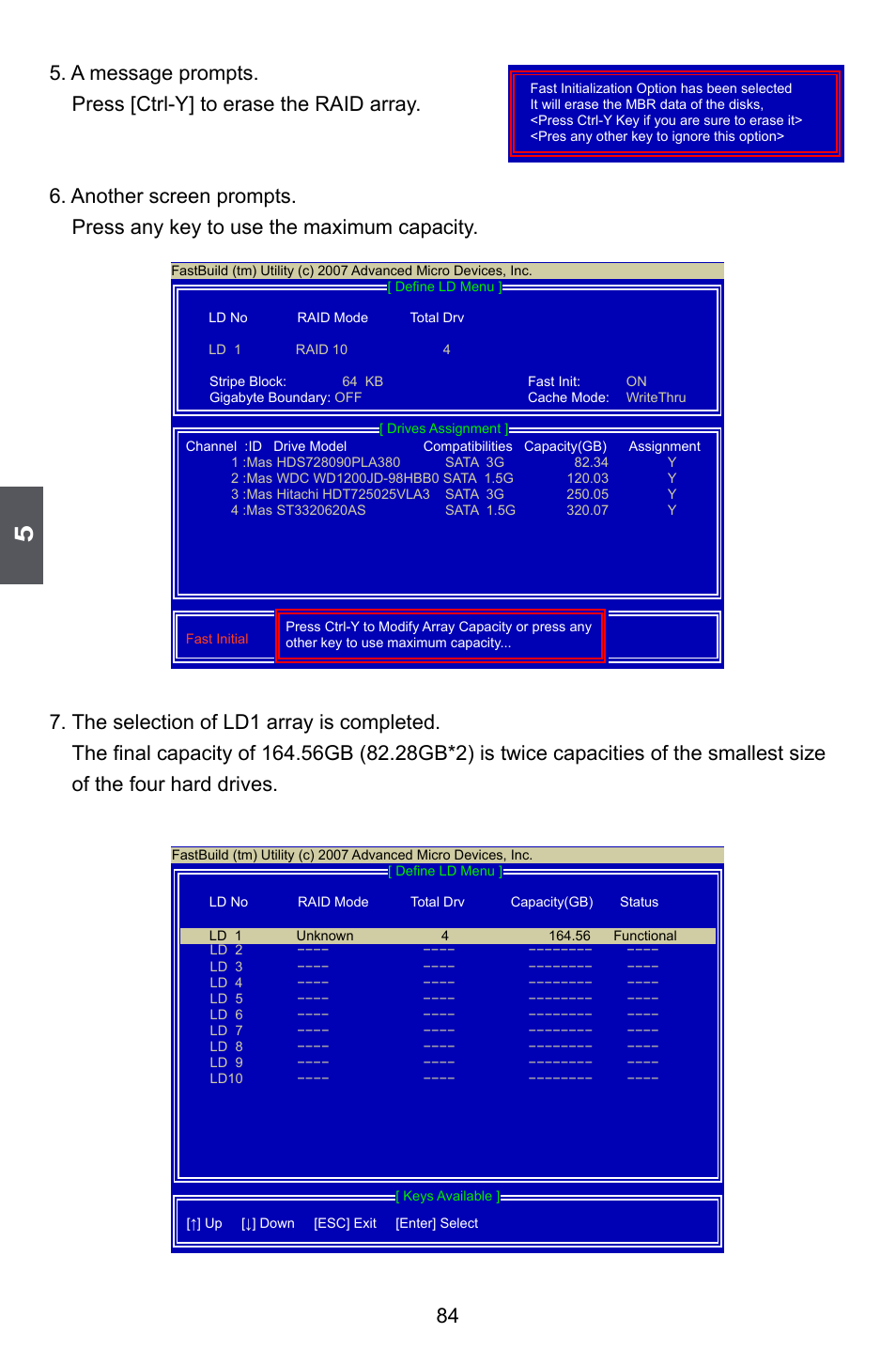Viewport: 896px width, 1364px height.
Task: Click the [ESC] Exit key hint
Action: click(x=345, y=1223)
